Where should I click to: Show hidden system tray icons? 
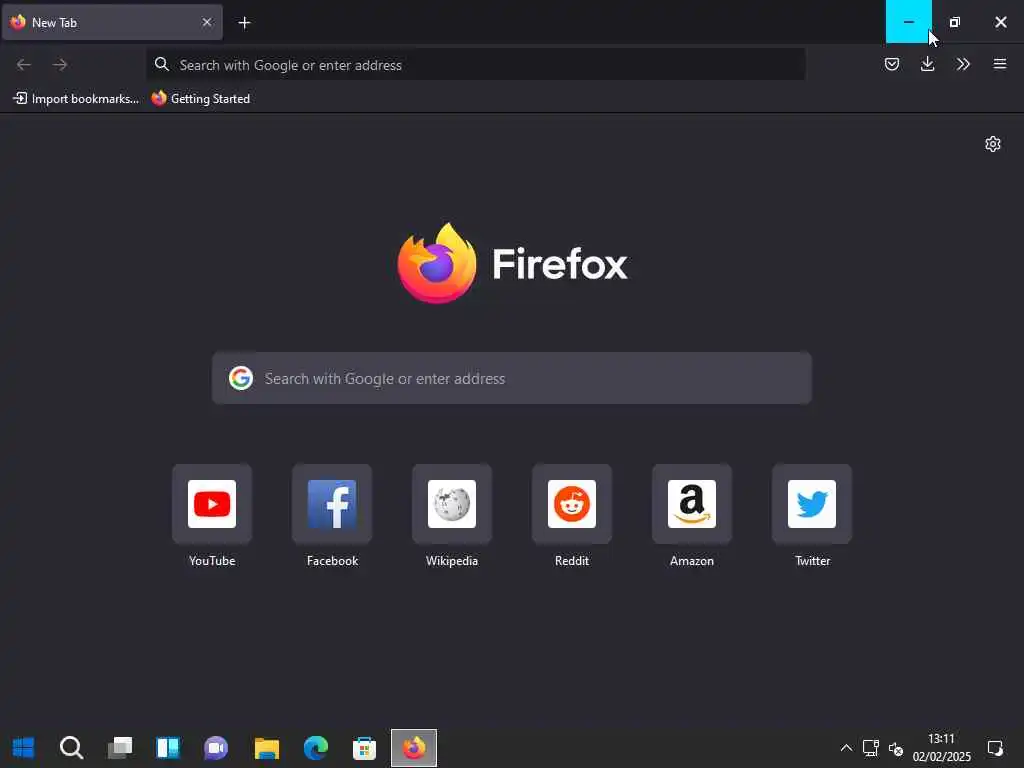click(x=846, y=748)
